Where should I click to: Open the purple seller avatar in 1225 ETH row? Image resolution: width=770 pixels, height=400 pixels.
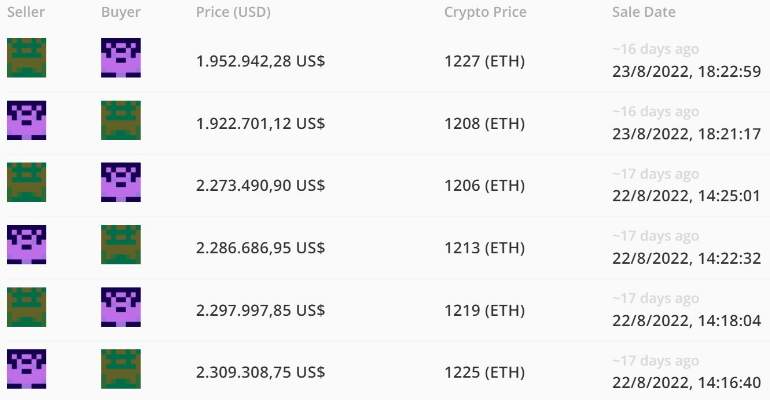[x=27, y=369]
